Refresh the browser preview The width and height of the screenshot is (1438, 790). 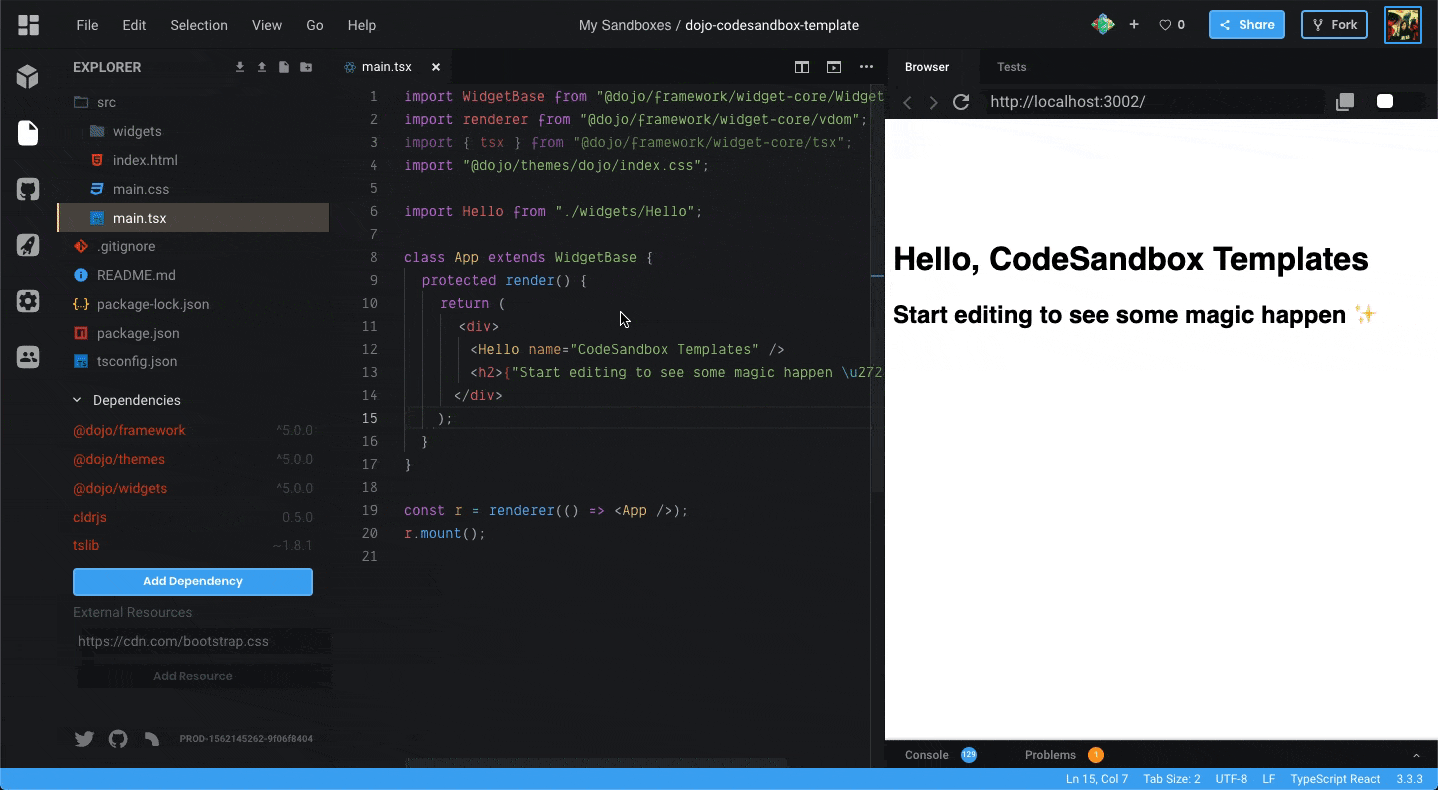tap(961, 101)
